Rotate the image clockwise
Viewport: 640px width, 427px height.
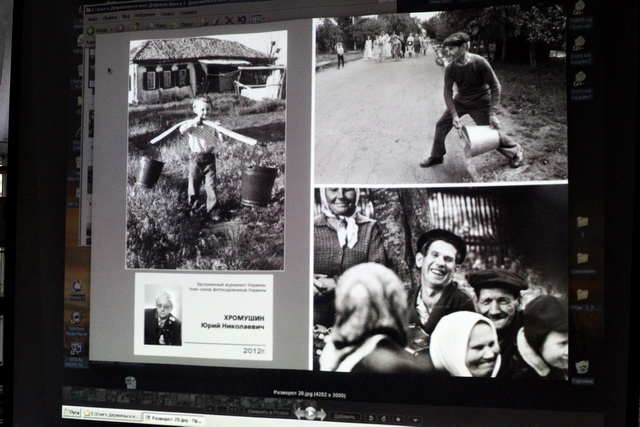tap(383, 418)
